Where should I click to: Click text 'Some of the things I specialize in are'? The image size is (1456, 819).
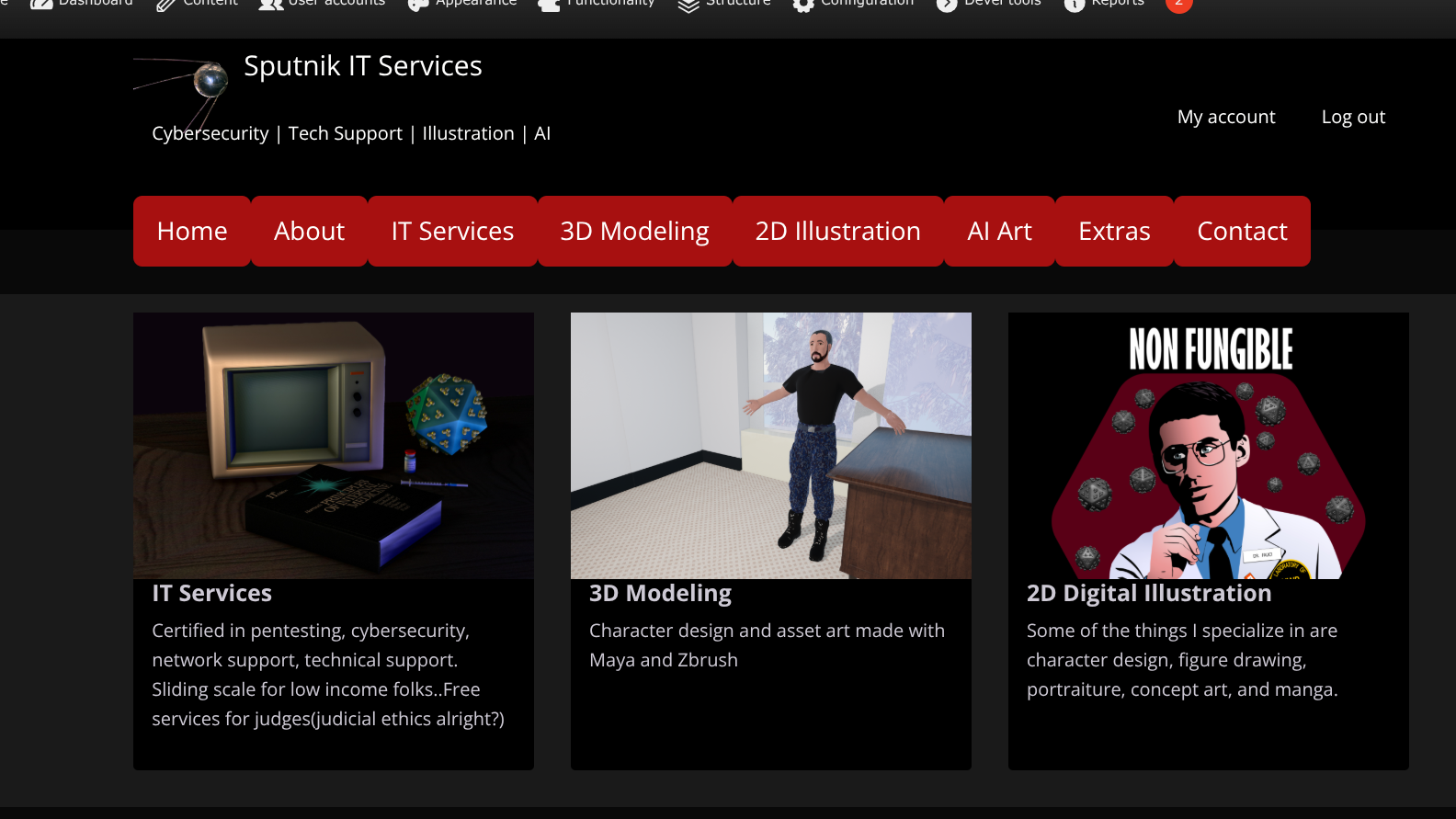[1182, 631]
